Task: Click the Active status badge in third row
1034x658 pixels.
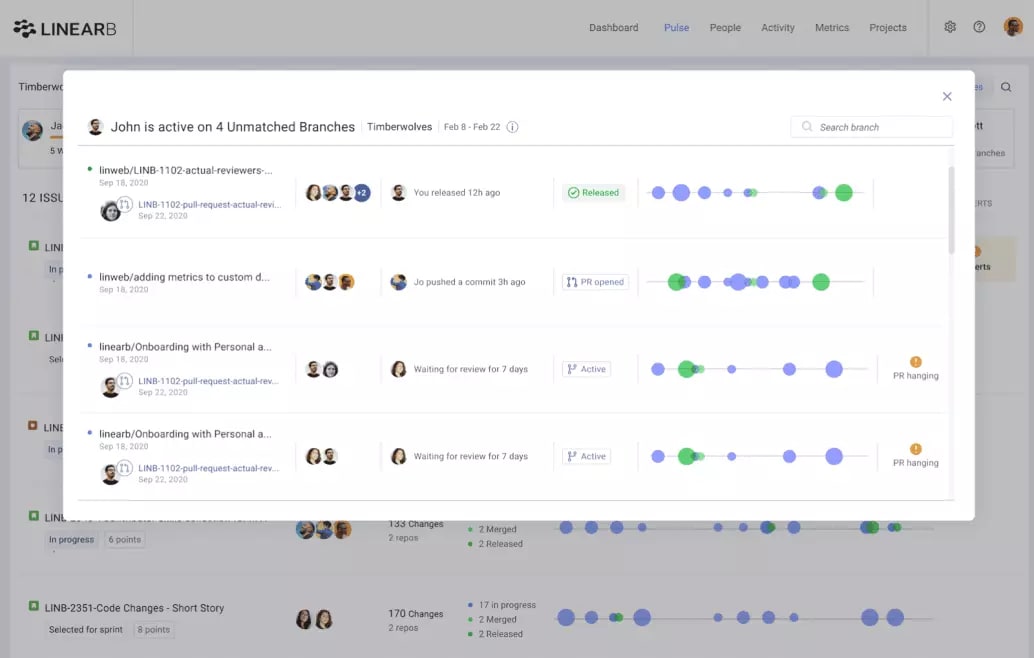Action: coord(586,369)
